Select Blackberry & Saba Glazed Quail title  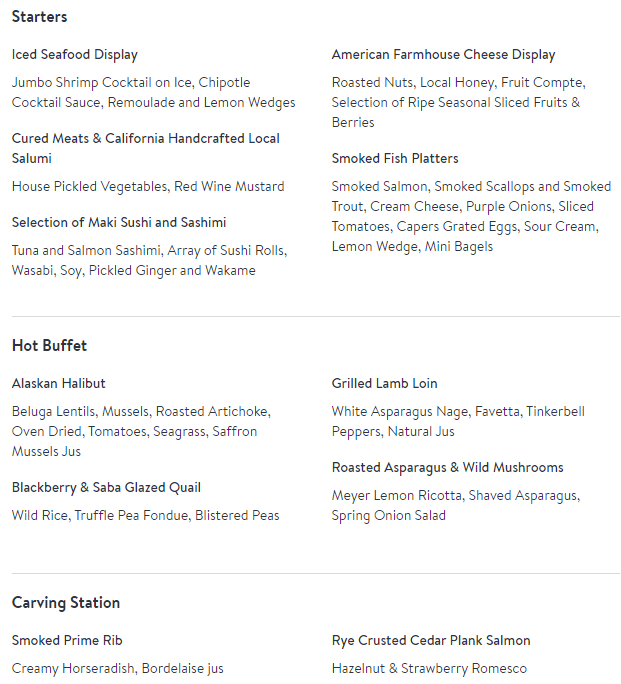[x=106, y=488]
